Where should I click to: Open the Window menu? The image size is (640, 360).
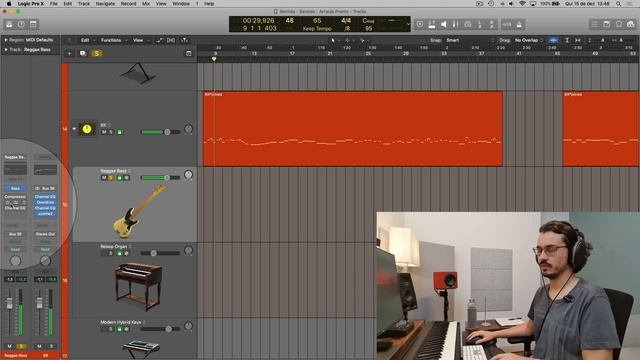tap(181, 4)
